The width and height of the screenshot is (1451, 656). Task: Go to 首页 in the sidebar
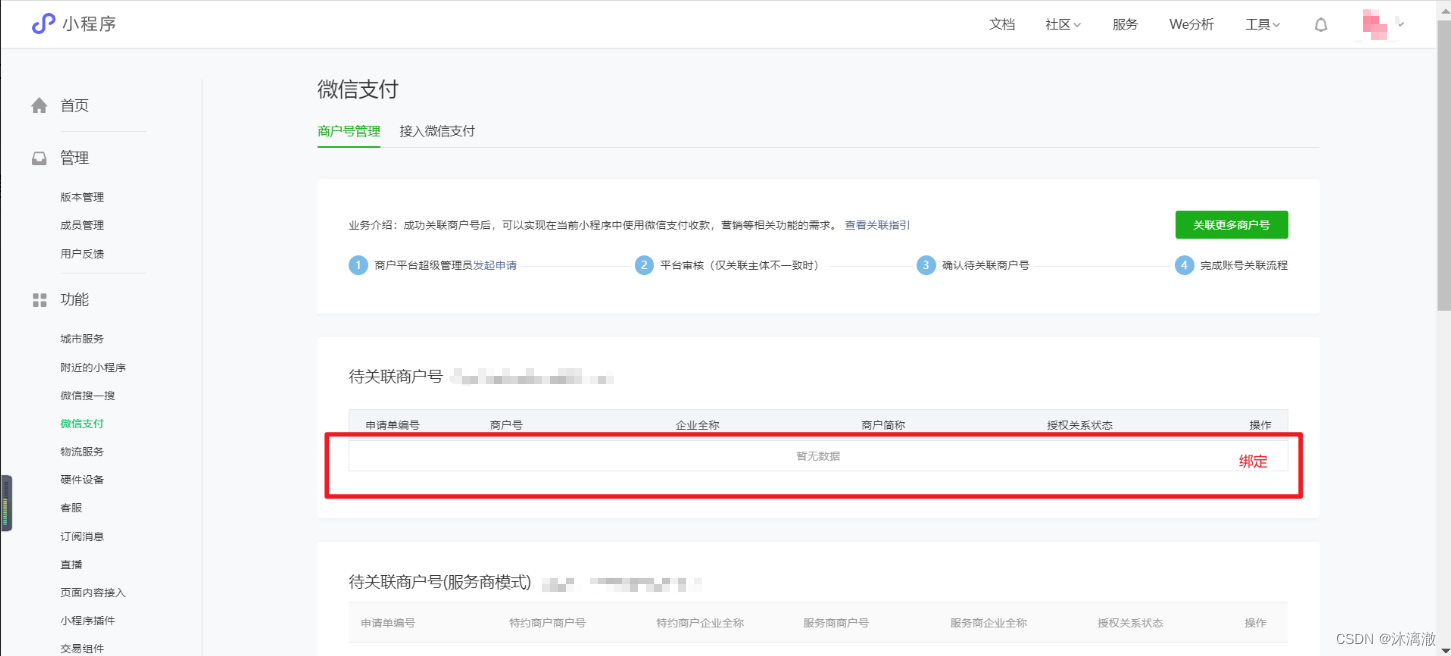(x=74, y=105)
